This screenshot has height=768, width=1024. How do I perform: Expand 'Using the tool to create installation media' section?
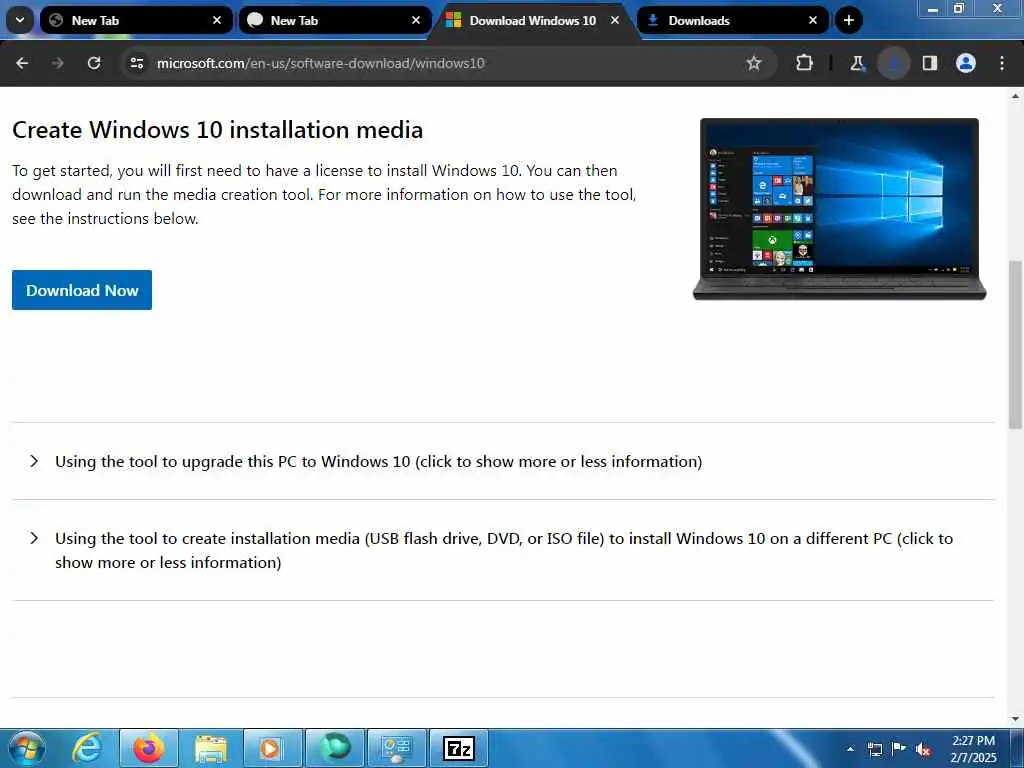503,550
